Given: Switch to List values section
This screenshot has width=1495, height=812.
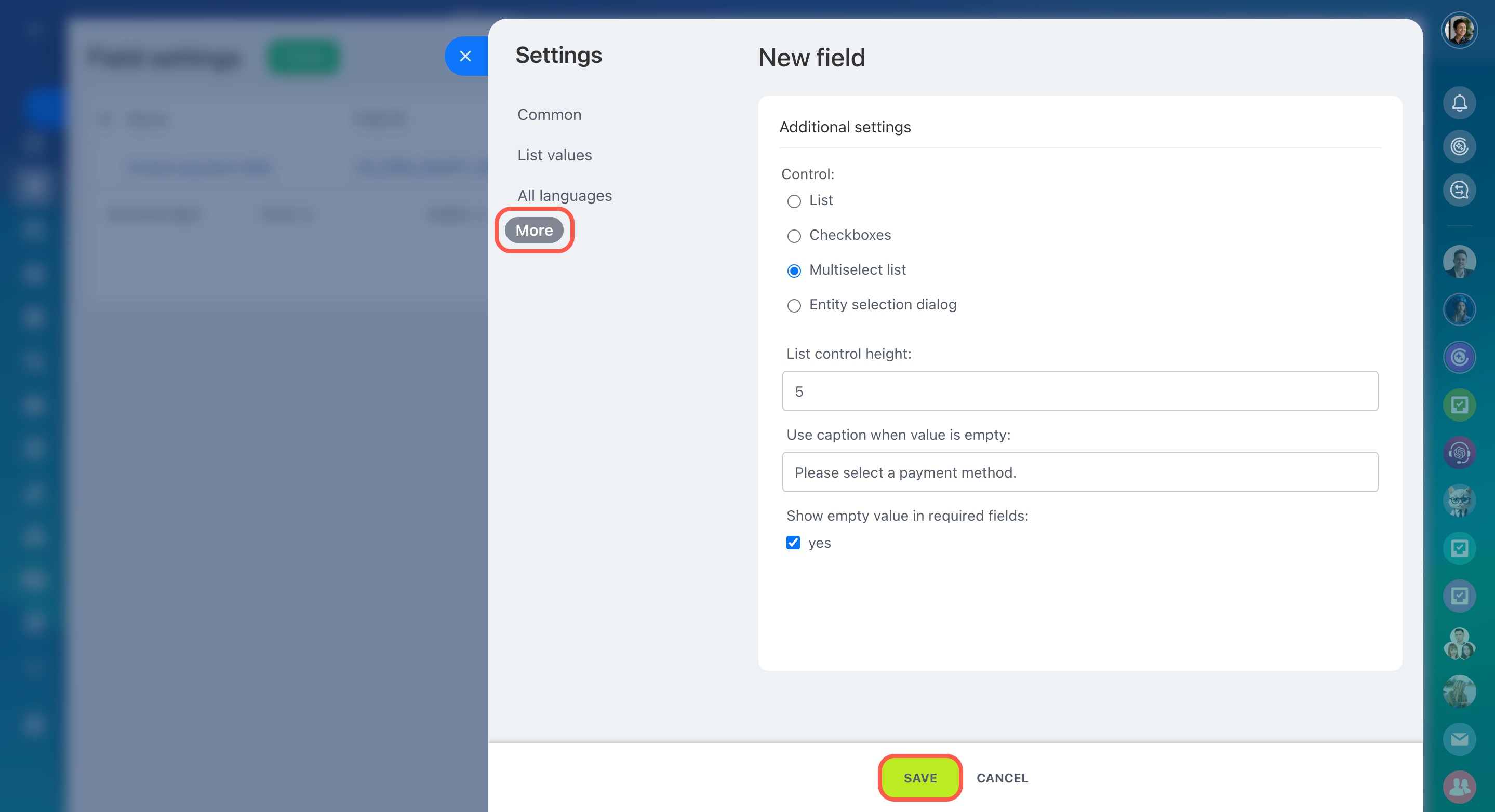Looking at the screenshot, I should click(x=554, y=155).
